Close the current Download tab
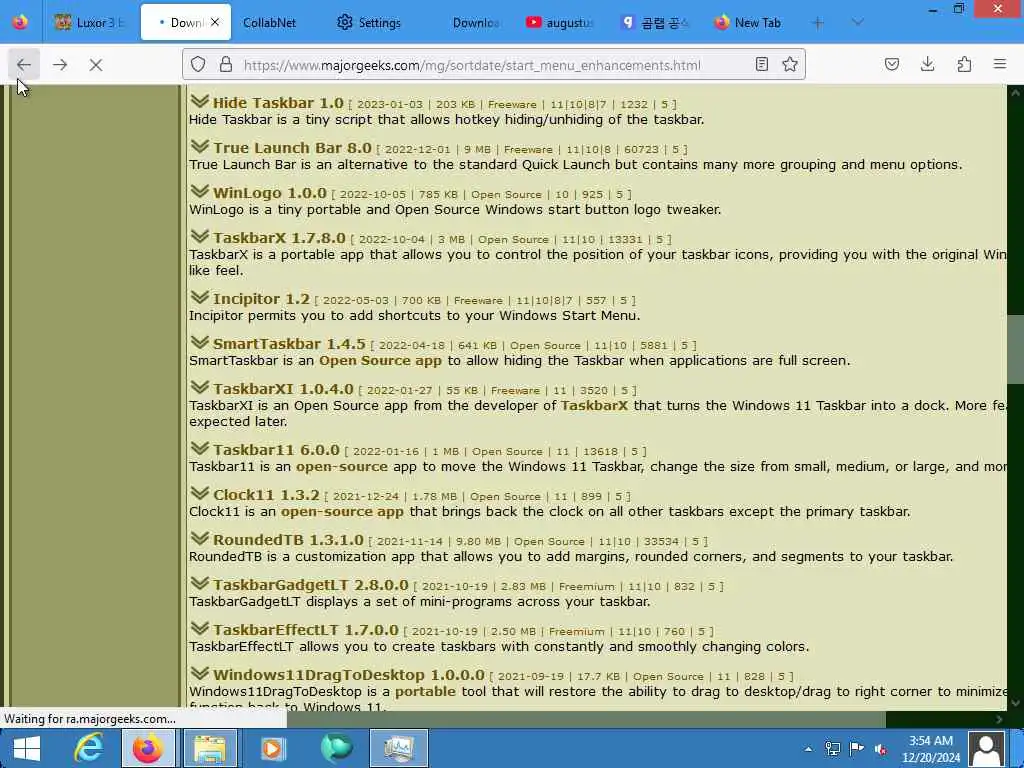This screenshot has height=768, width=1024. tap(215, 22)
